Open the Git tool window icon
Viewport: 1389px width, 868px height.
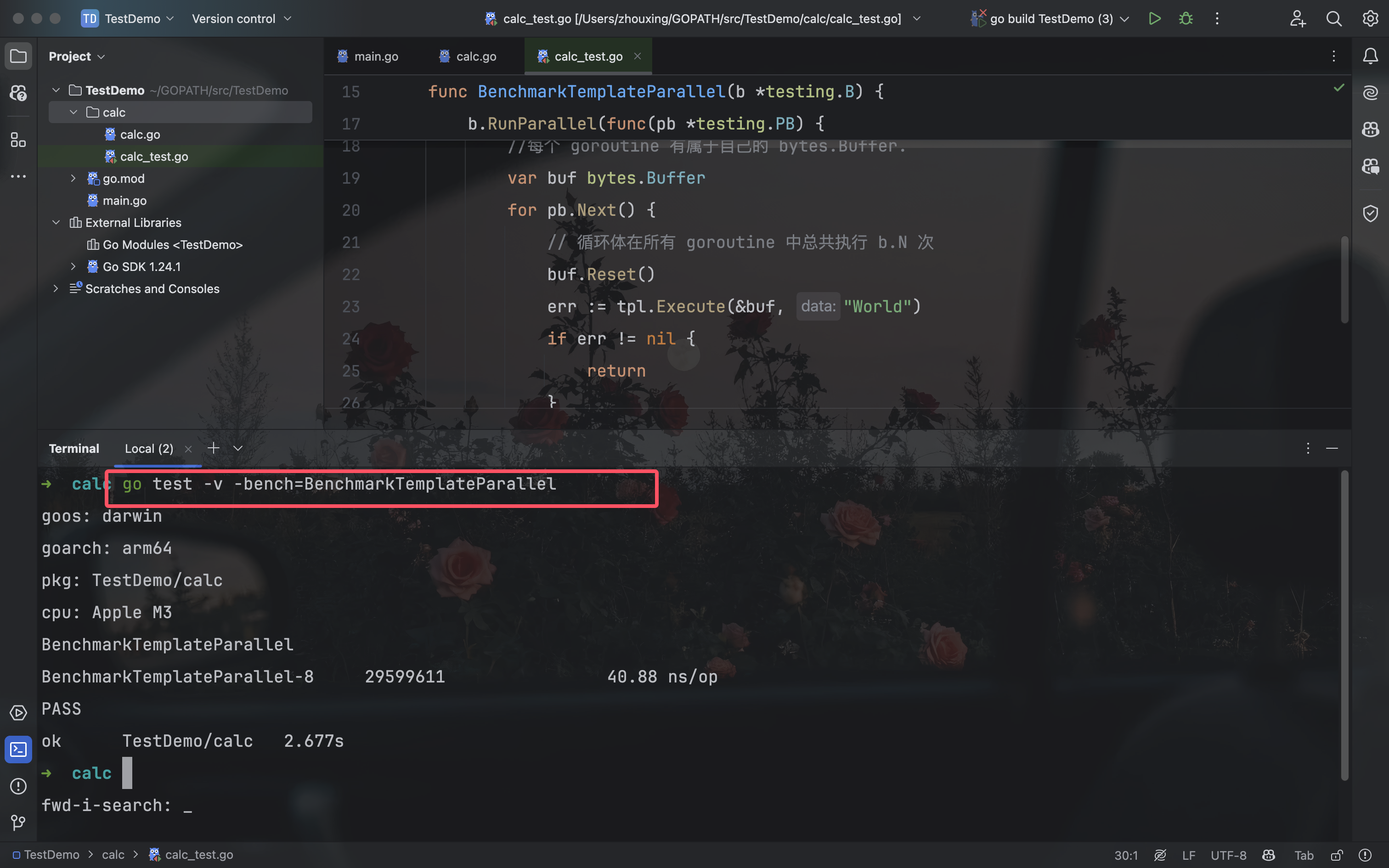[x=18, y=823]
